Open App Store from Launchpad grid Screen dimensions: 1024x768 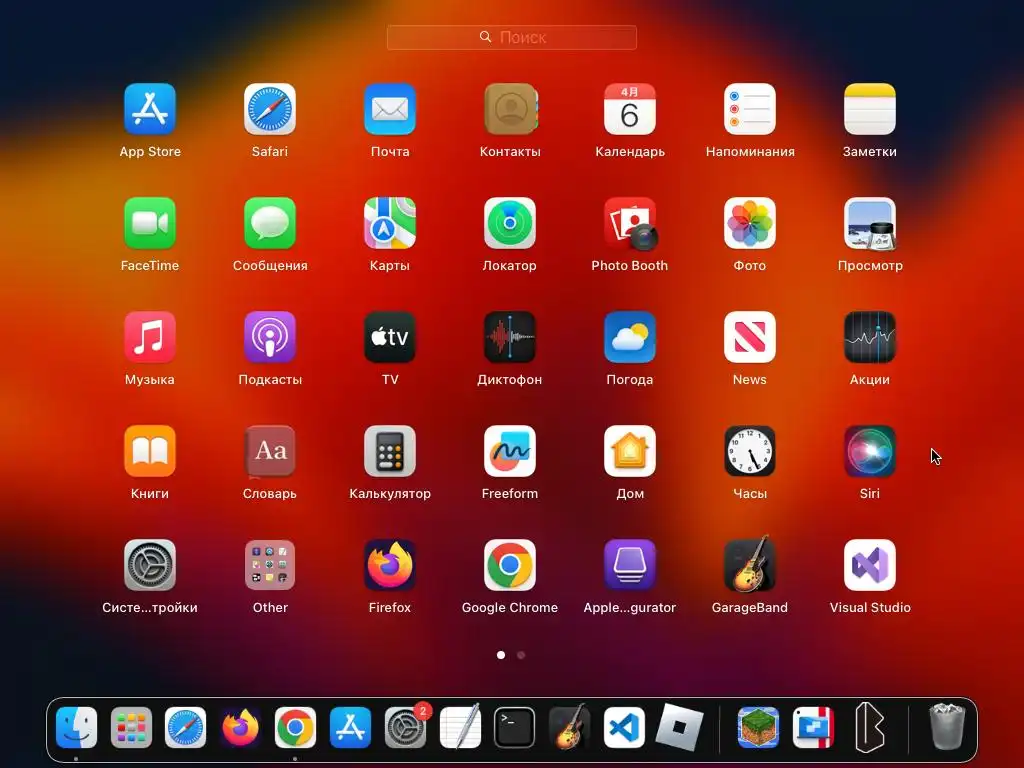tap(150, 109)
